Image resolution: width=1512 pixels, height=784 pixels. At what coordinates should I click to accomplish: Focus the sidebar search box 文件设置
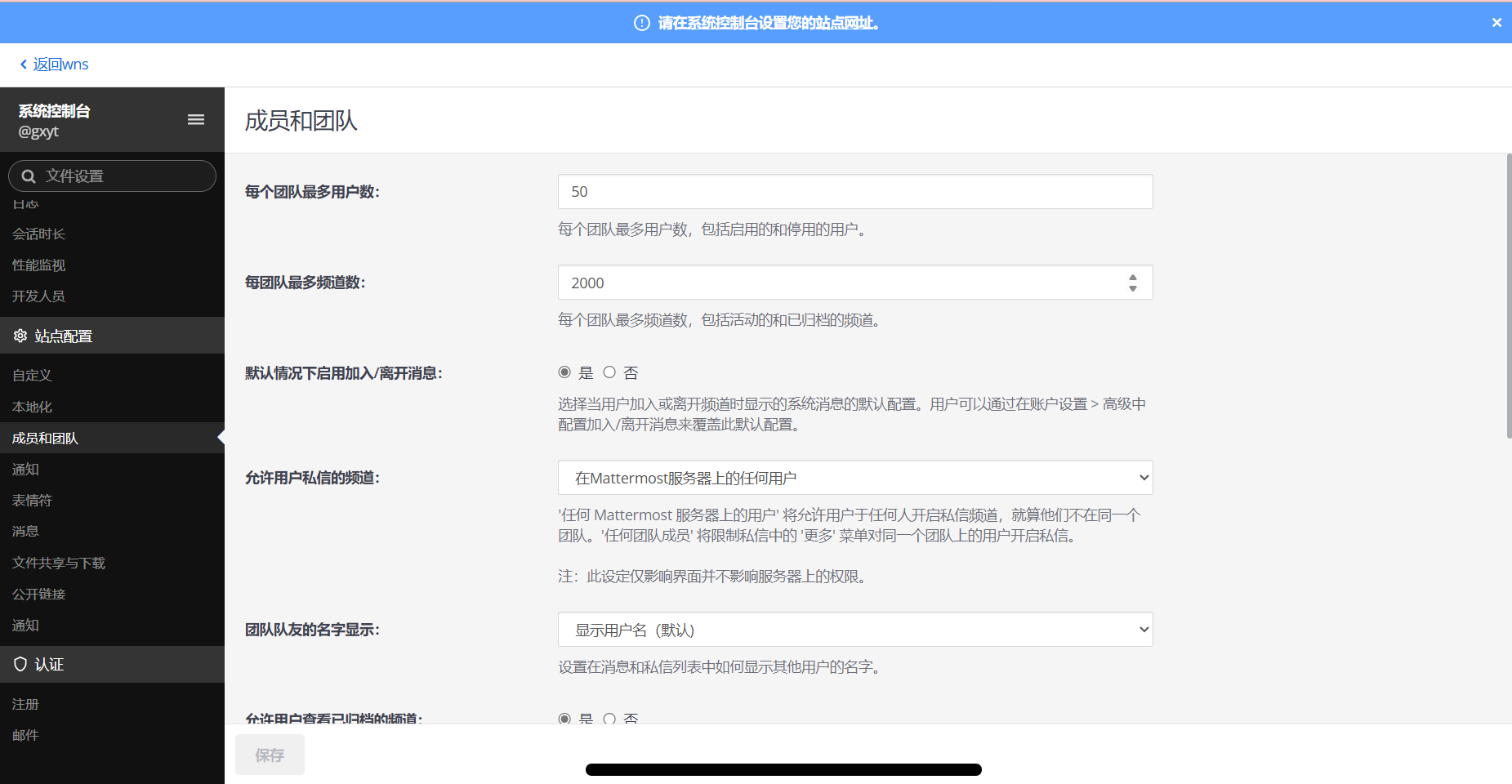click(x=112, y=176)
